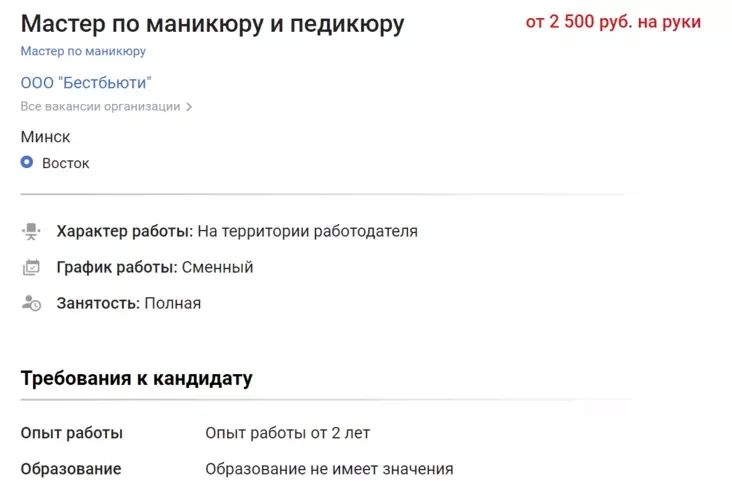Open the Мастер по маникюру category link
Screen dimensions: 732x490
(83, 51)
